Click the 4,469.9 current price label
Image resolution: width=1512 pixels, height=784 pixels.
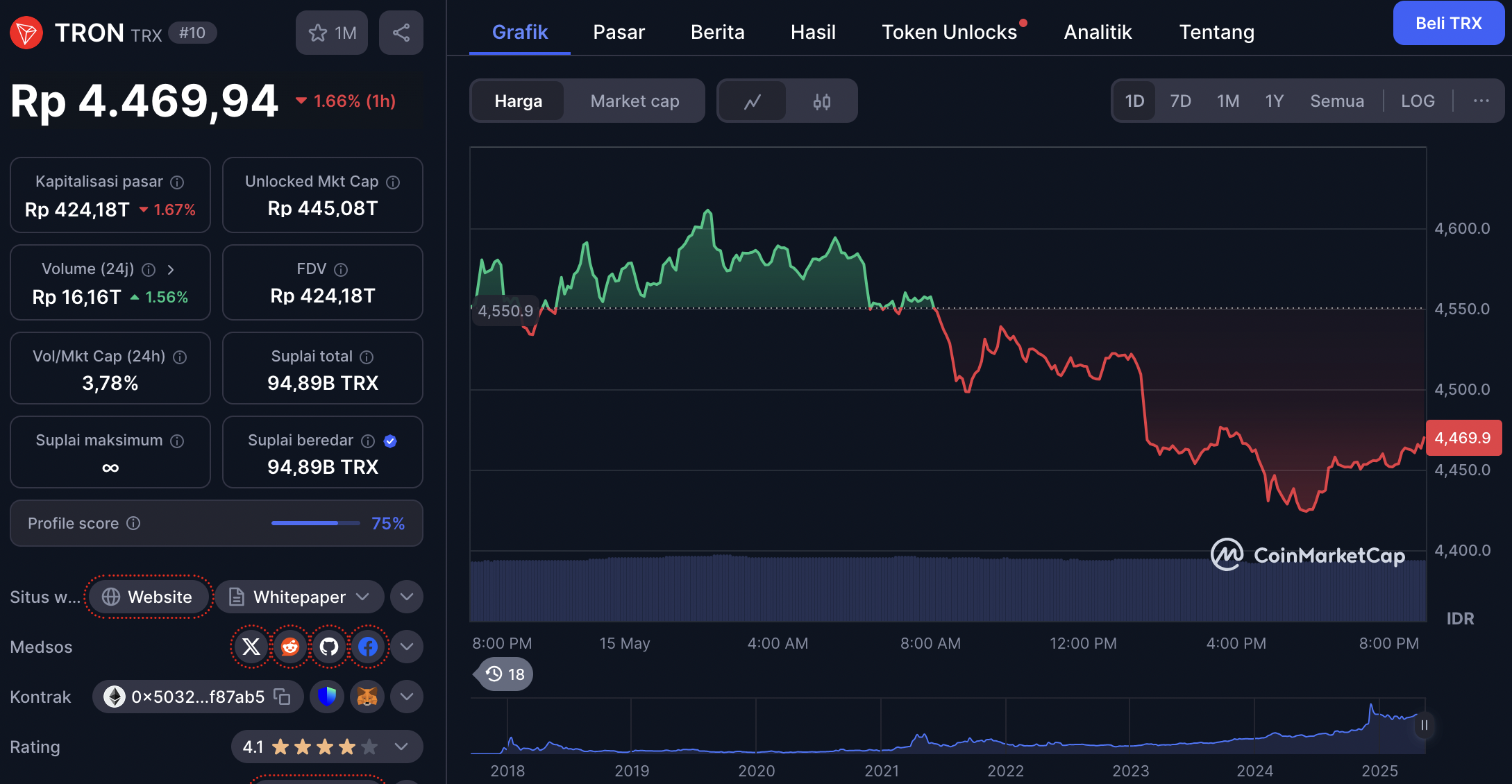point(1463,438)
